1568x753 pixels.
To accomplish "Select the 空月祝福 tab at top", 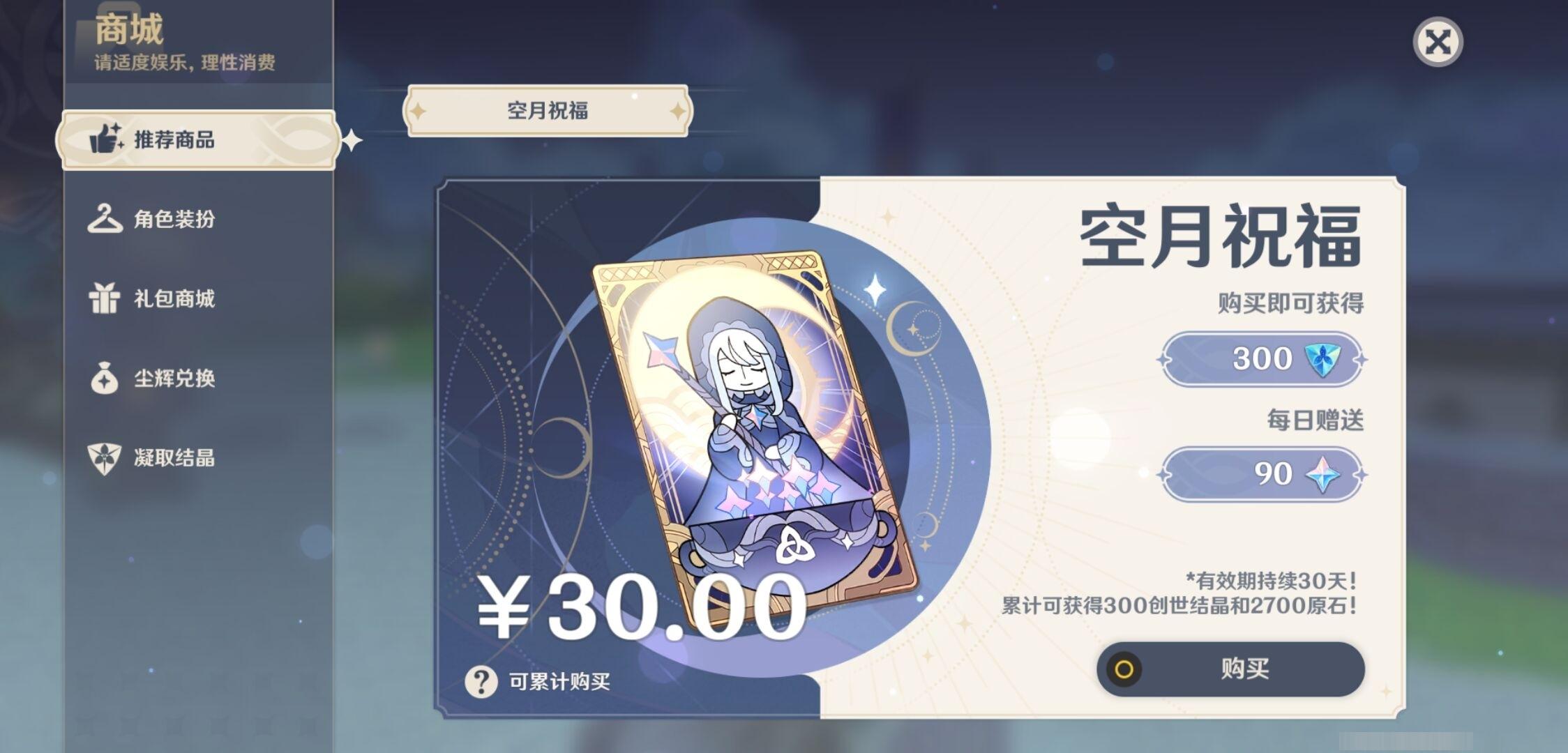I will (548, 110).
